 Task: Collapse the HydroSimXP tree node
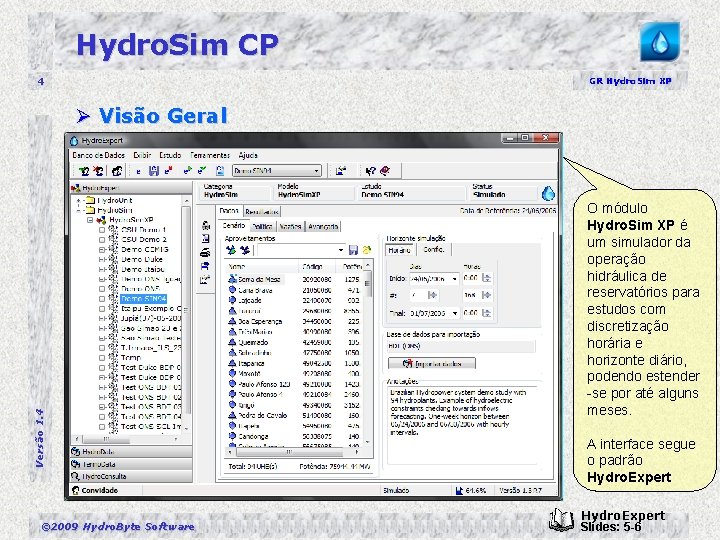pos(90,220)
